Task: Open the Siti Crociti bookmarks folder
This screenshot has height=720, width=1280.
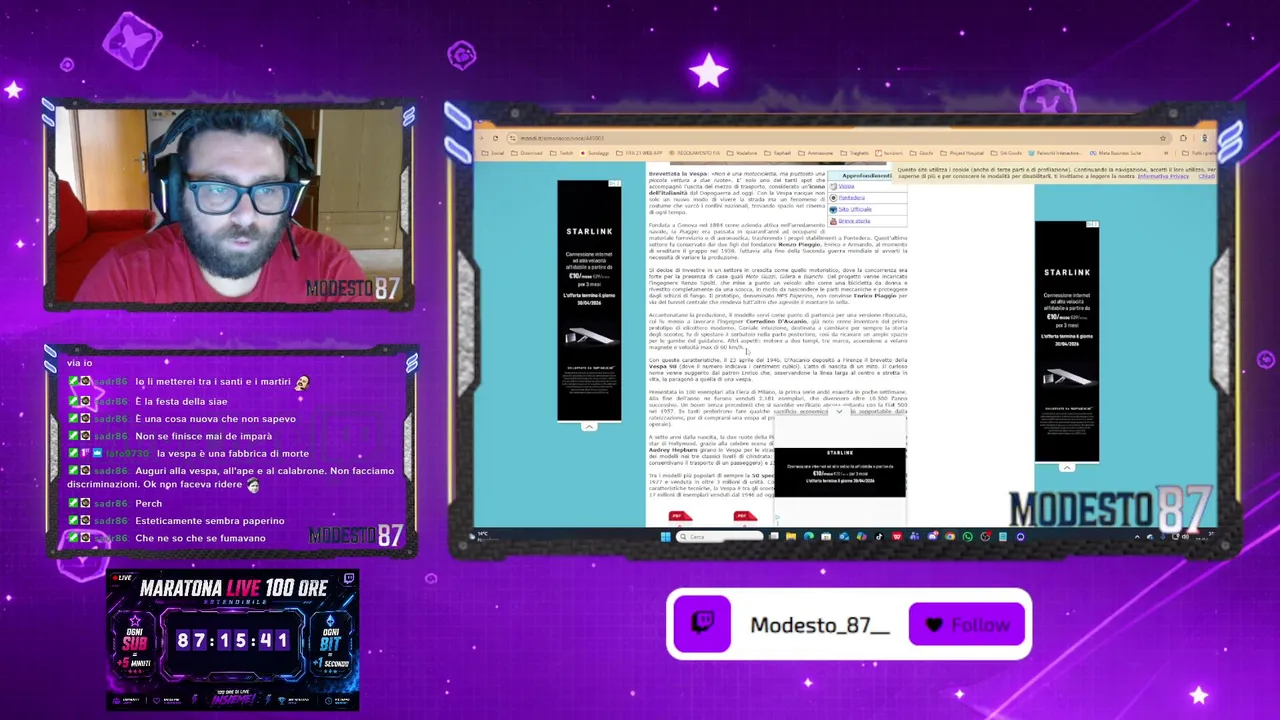Action: click(1006, 153)
